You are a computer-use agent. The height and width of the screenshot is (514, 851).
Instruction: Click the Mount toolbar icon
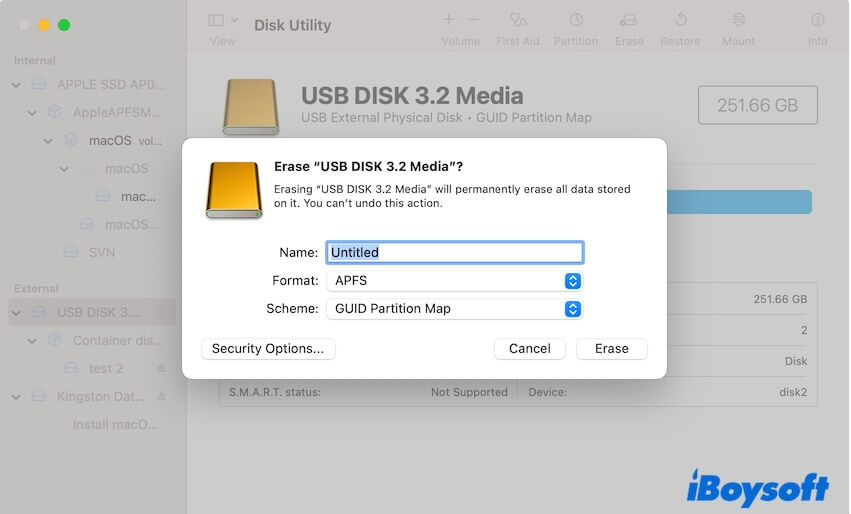[738, 20]
